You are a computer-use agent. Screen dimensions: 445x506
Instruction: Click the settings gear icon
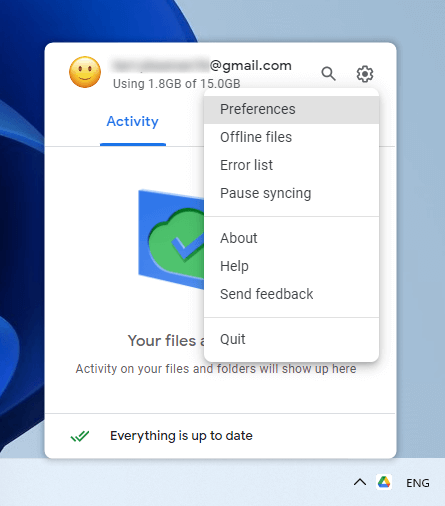[x=365, y=74]
